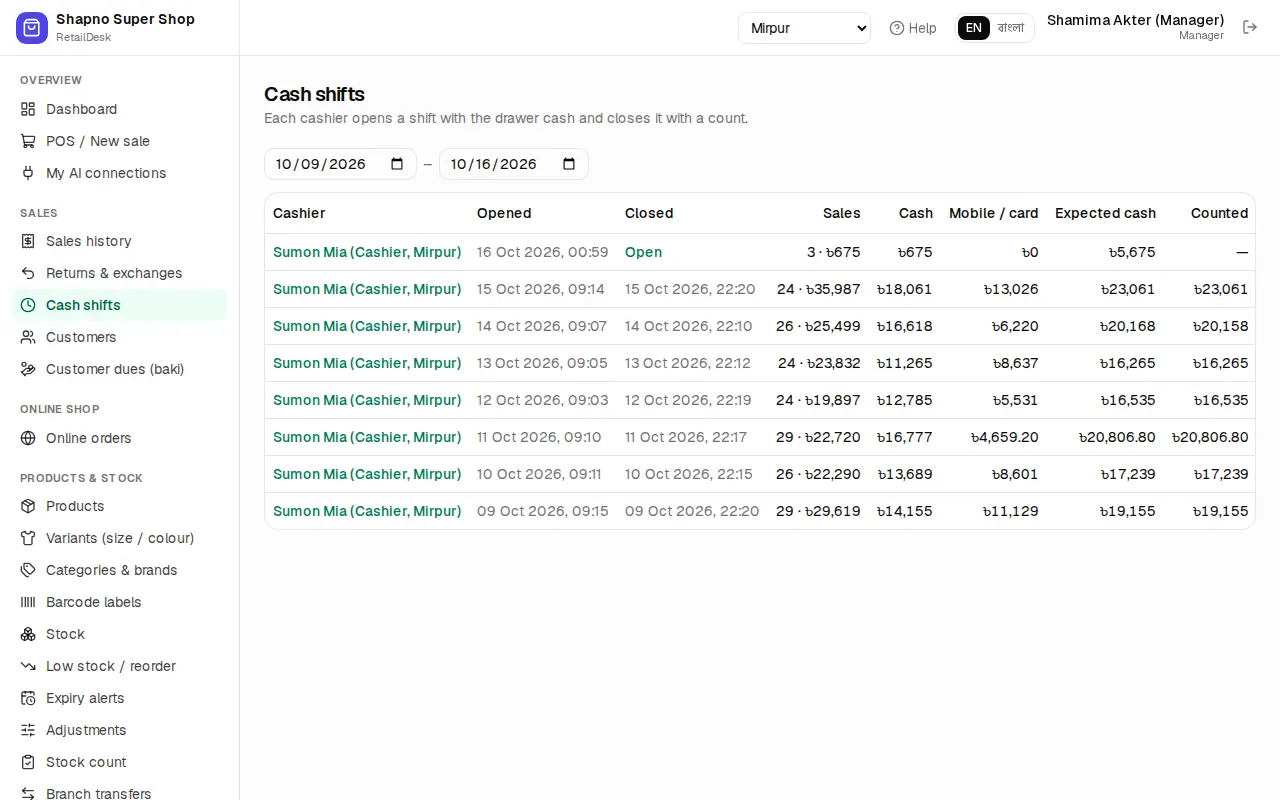Open calendar picker for start date 10/09/2026
The image size is (1280, 800).
(x=397, y=164)
